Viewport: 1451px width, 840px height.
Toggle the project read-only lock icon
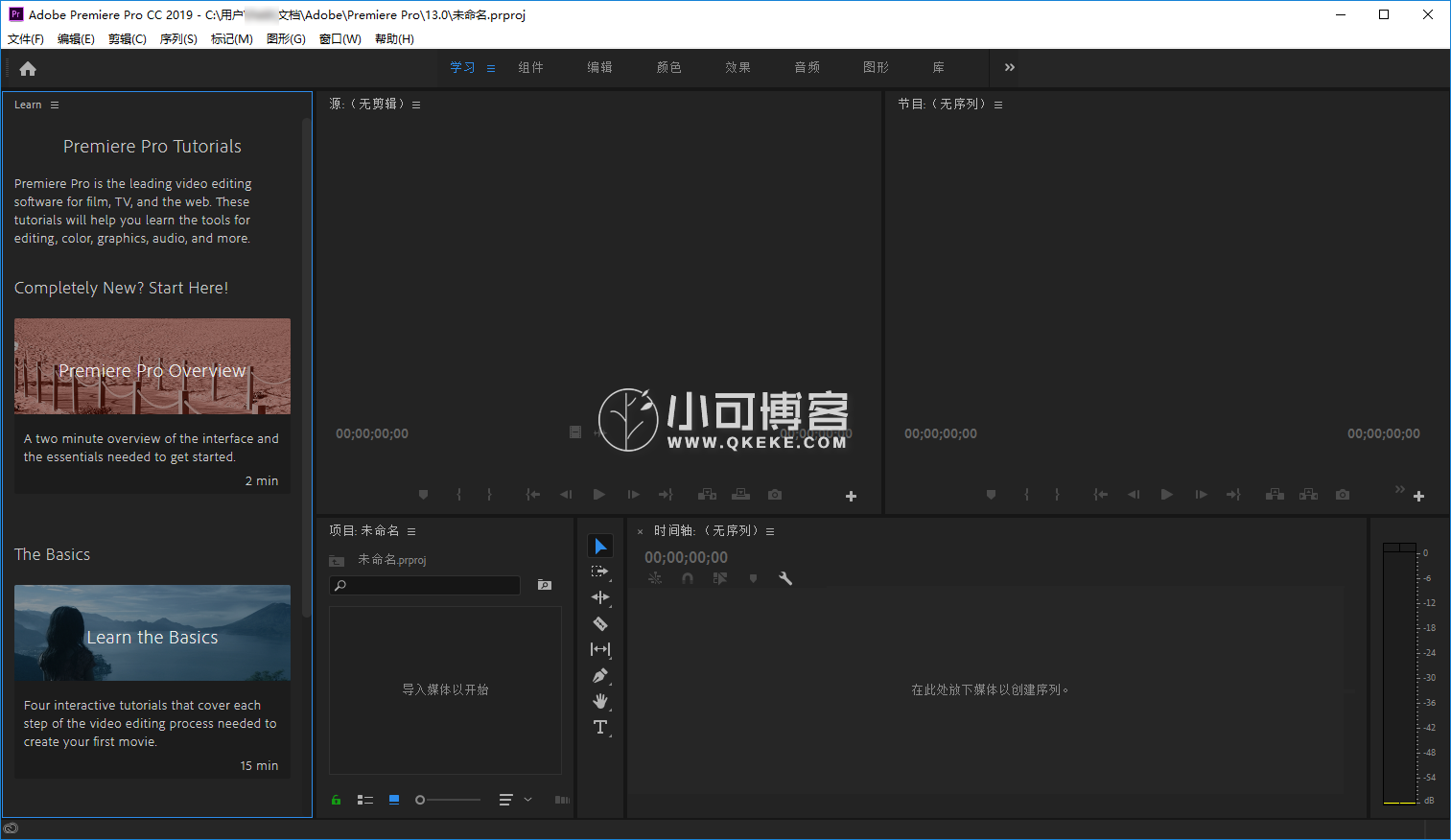coord(337,800)
